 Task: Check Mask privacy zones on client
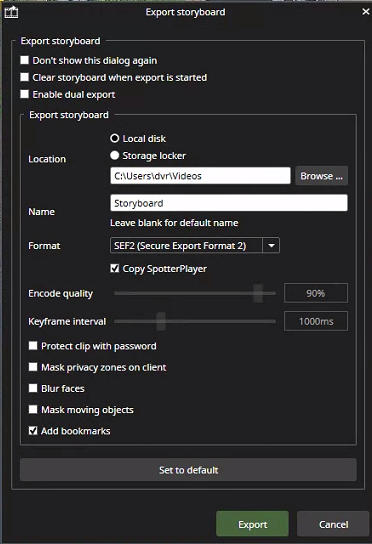[33, 367]
